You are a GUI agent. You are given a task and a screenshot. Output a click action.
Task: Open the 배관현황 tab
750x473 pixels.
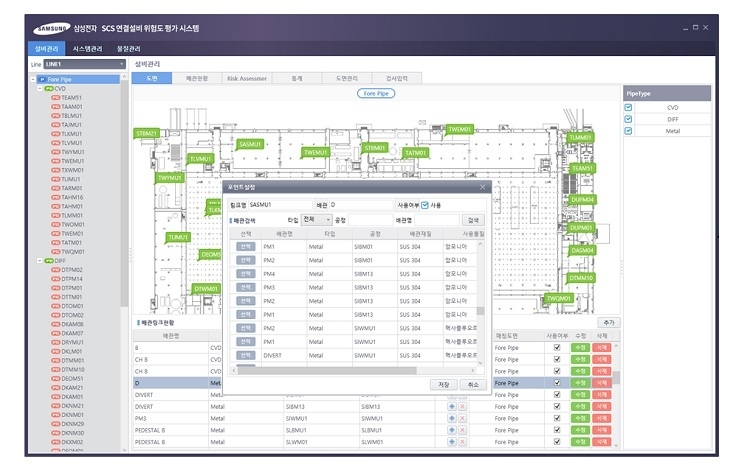coord(197,78)
